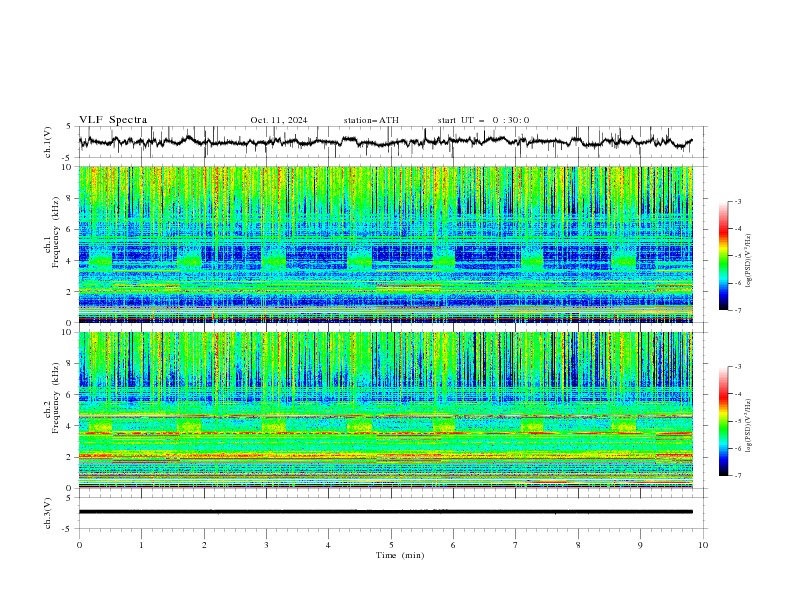Click time axis tick label '0'
The width and height of the screenshot is (792, 612).
[x=79, y=545]
